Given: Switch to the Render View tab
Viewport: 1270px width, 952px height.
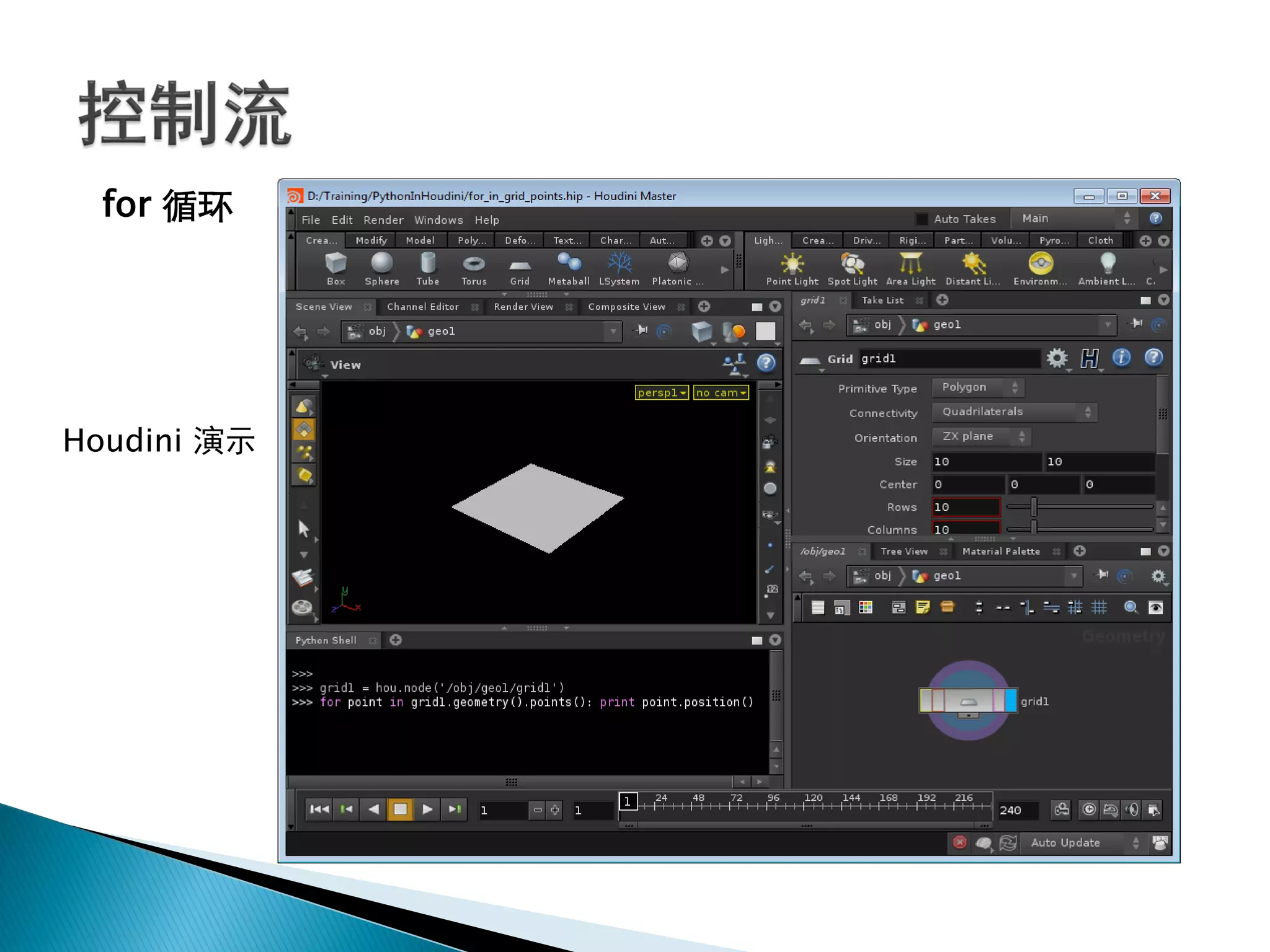Looking at the screenshot, I should click(523, 307).
